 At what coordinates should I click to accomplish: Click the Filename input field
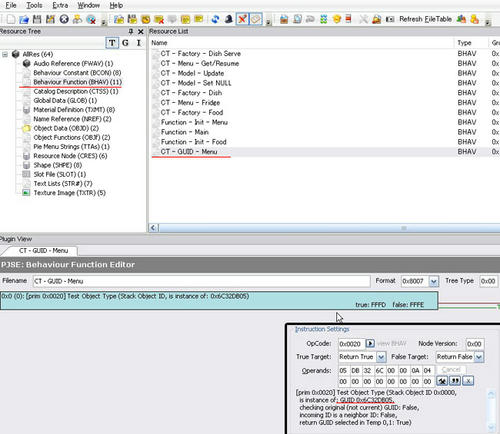[201, 281]
